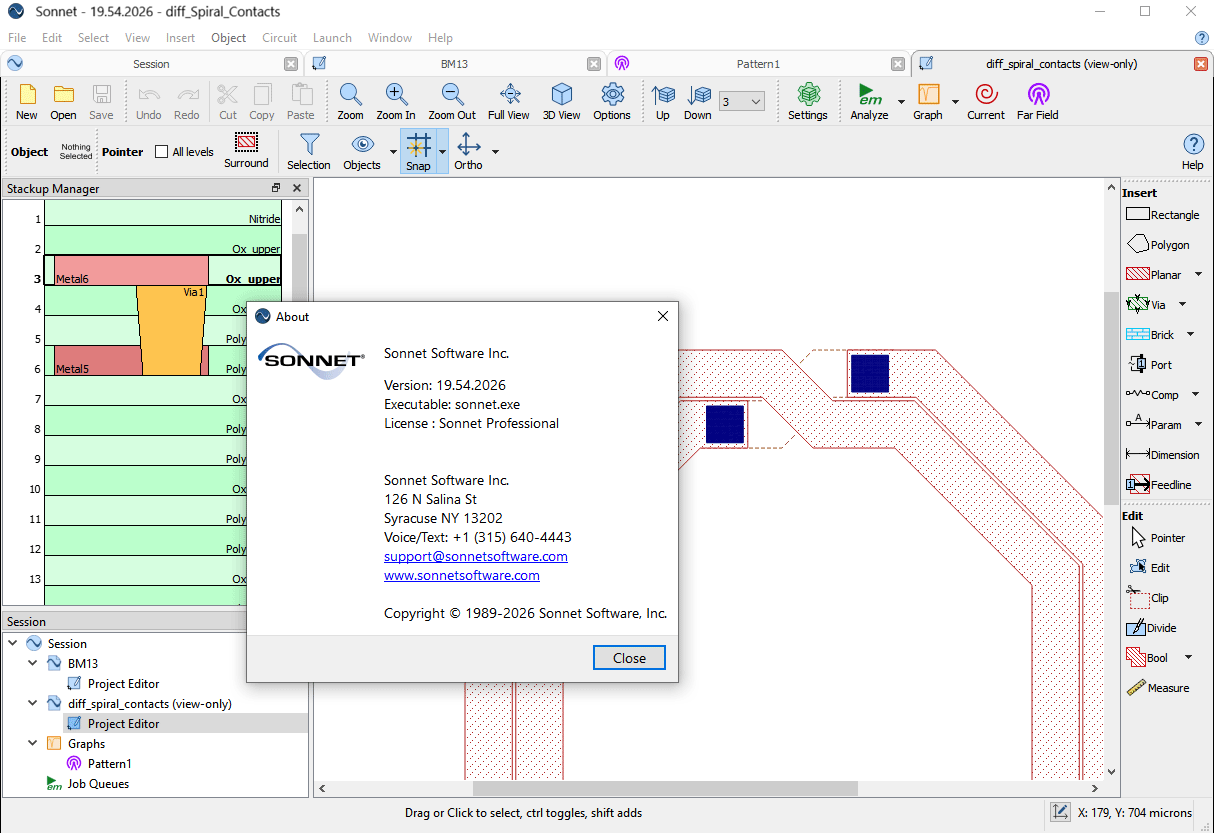The width and height of the screenshot is (1214, 833).
Task: Select the Via1 orange block in stackup
Action: pos(171,330)
